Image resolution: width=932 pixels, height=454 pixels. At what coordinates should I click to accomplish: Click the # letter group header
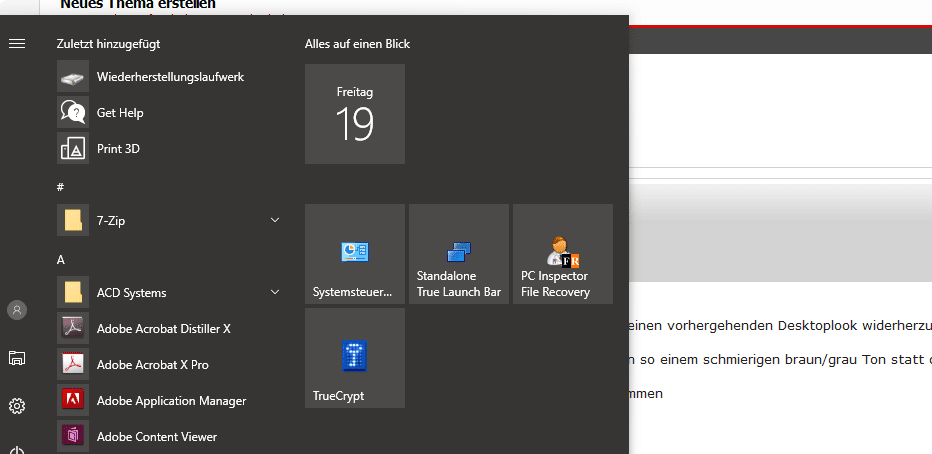60,187
